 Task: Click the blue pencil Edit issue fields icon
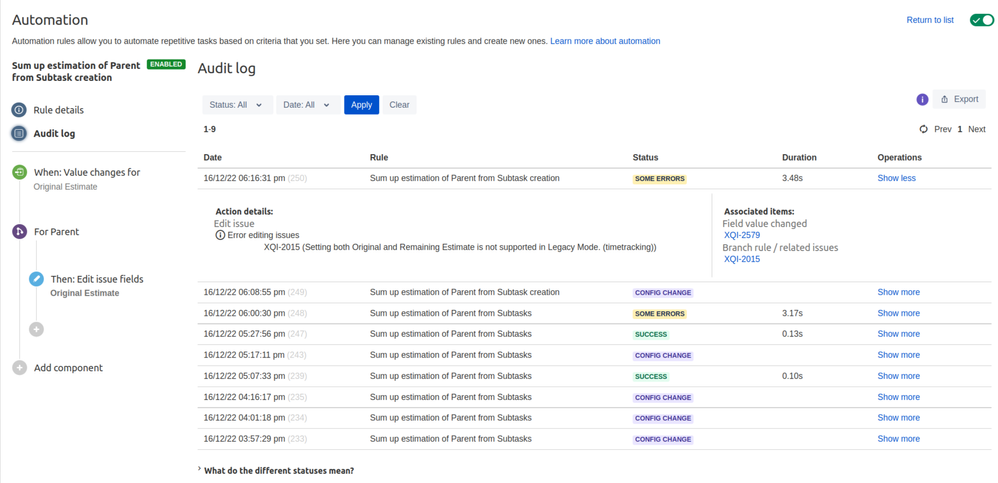(36, 279)
